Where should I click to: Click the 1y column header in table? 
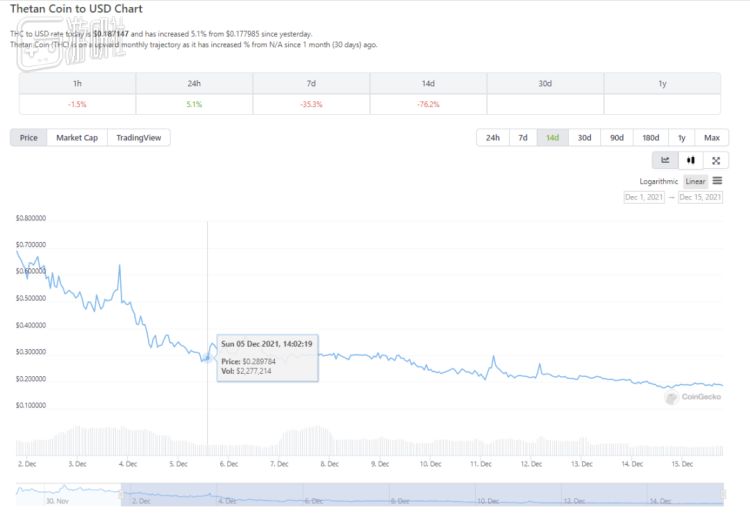click(x=662, y=83)
